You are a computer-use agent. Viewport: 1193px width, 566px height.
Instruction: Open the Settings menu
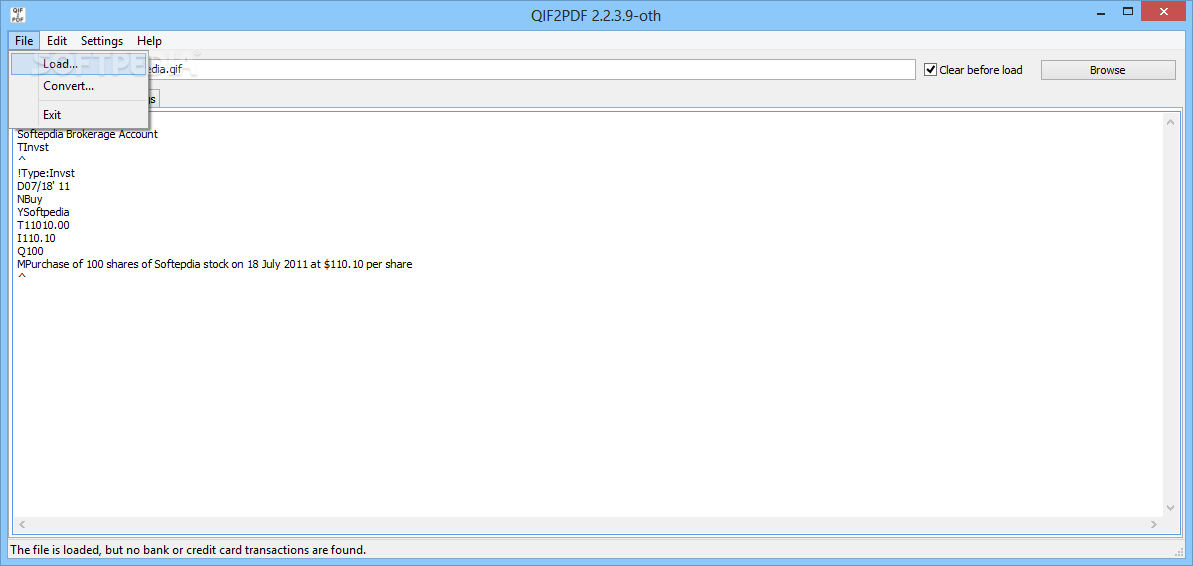(102, 41)
